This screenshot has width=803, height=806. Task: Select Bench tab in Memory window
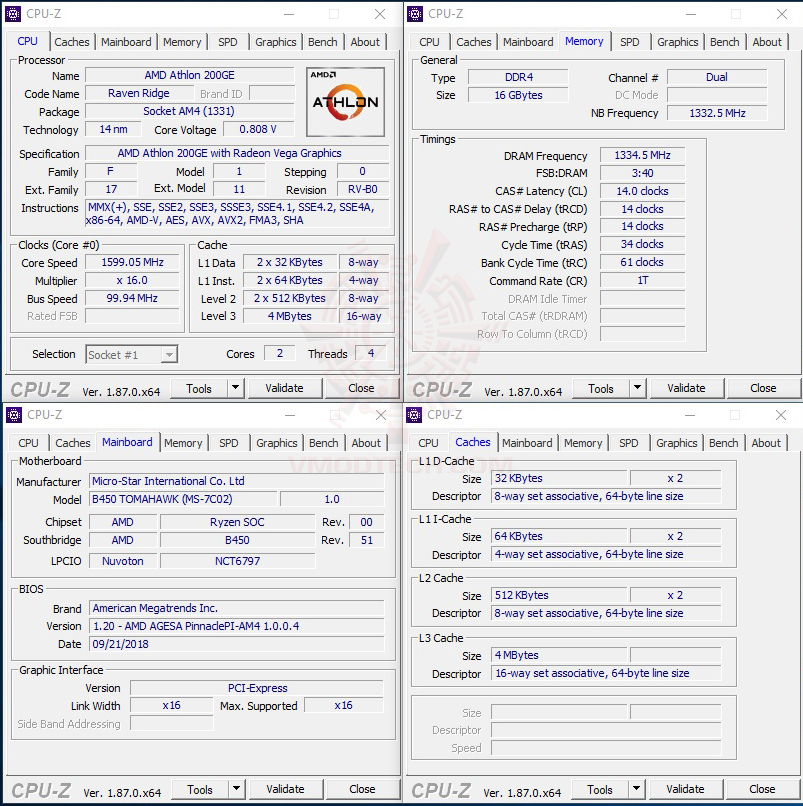click(x=725, y=42)
